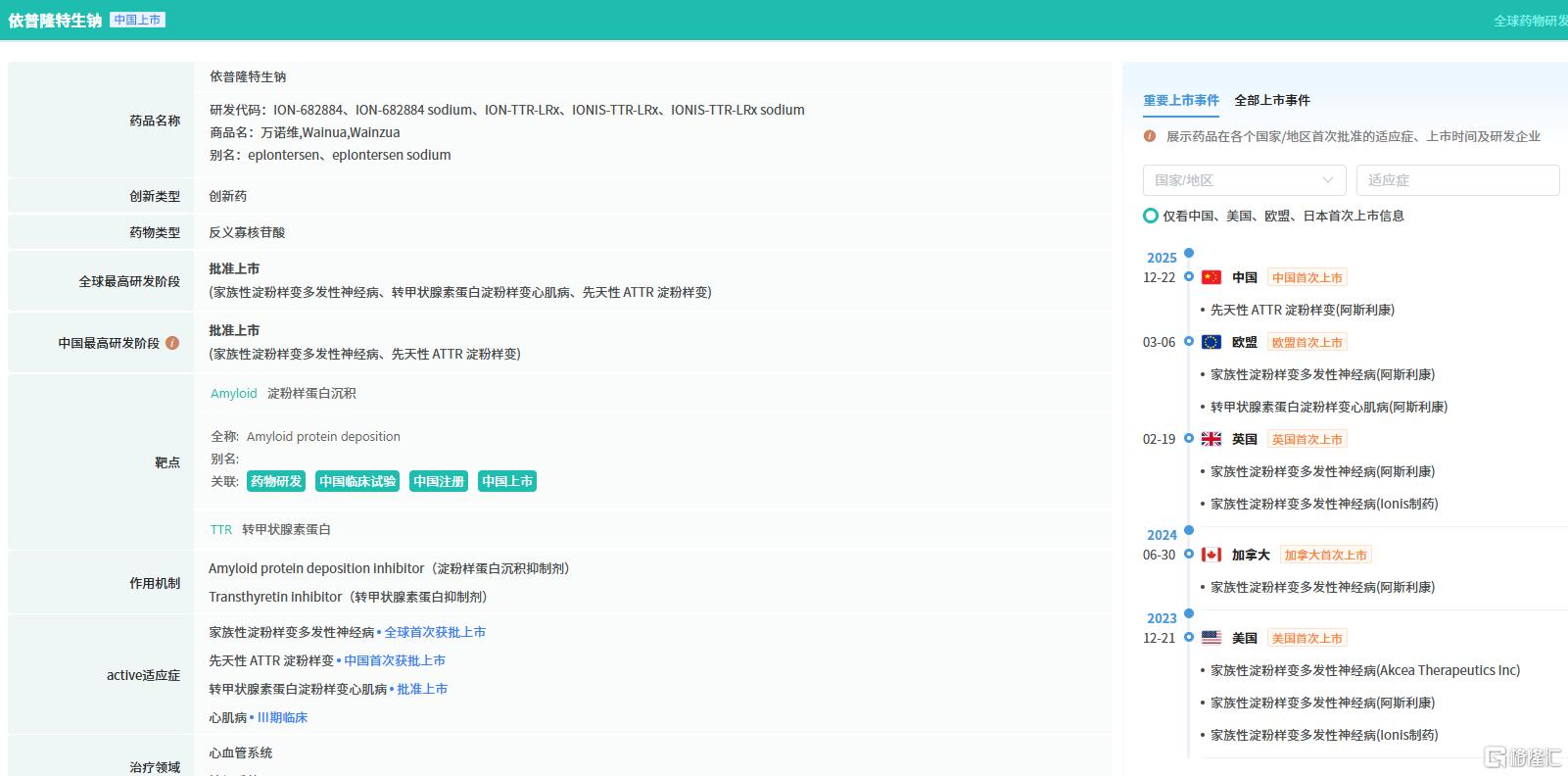Click the US flag icon next to 美国
1568x776 pixels.
pos(1212,638)
